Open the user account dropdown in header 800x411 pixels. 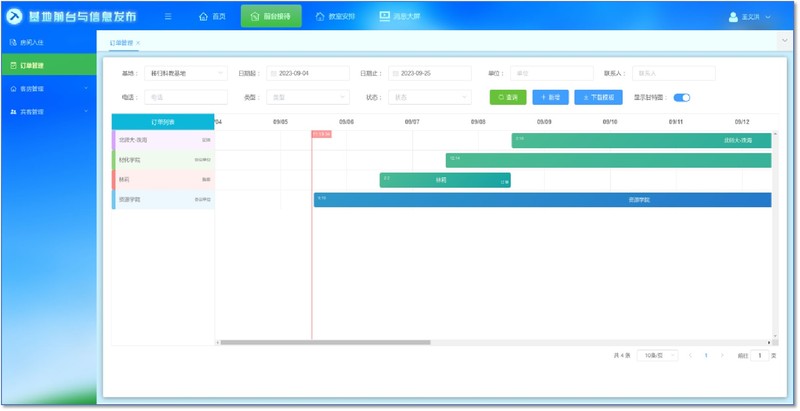749,17
